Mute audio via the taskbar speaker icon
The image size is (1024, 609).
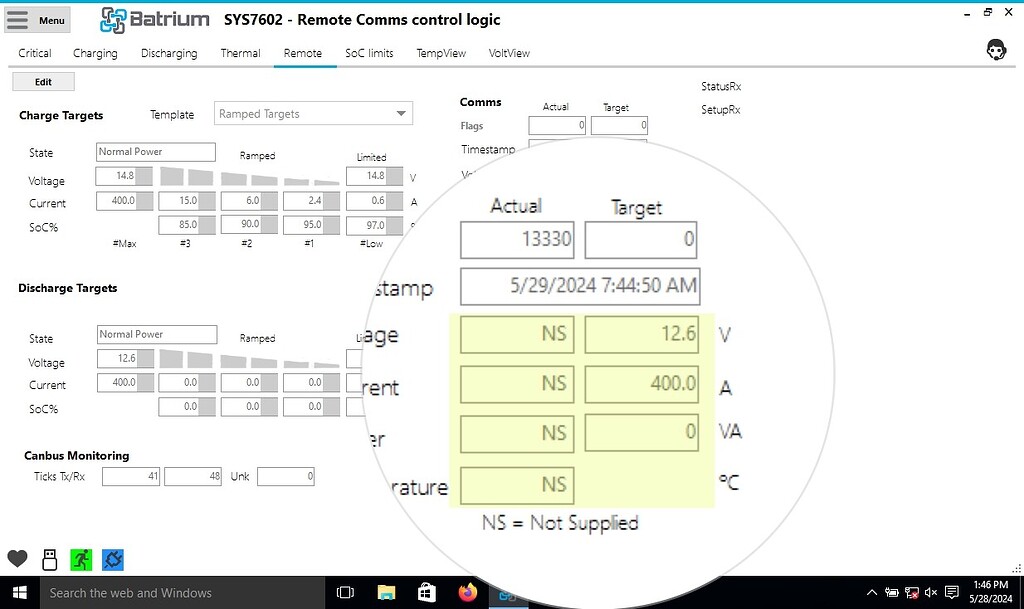pyautogui.click(x=932, y=592)
